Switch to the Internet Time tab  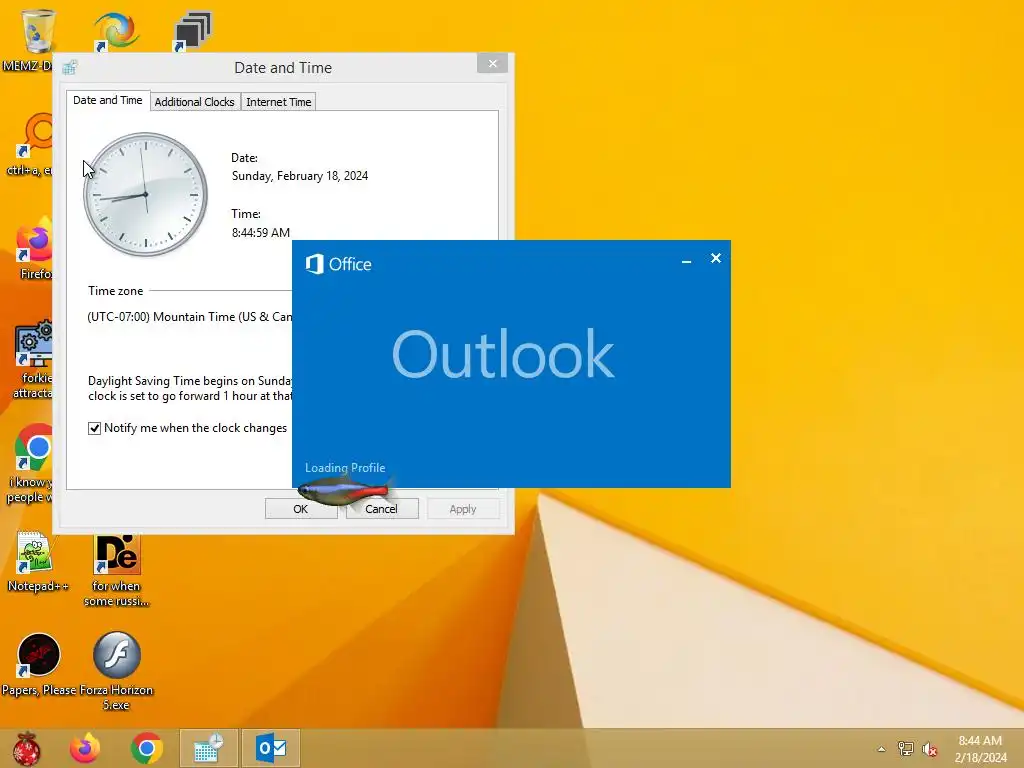pyautogui.click(x=279, y=102)
